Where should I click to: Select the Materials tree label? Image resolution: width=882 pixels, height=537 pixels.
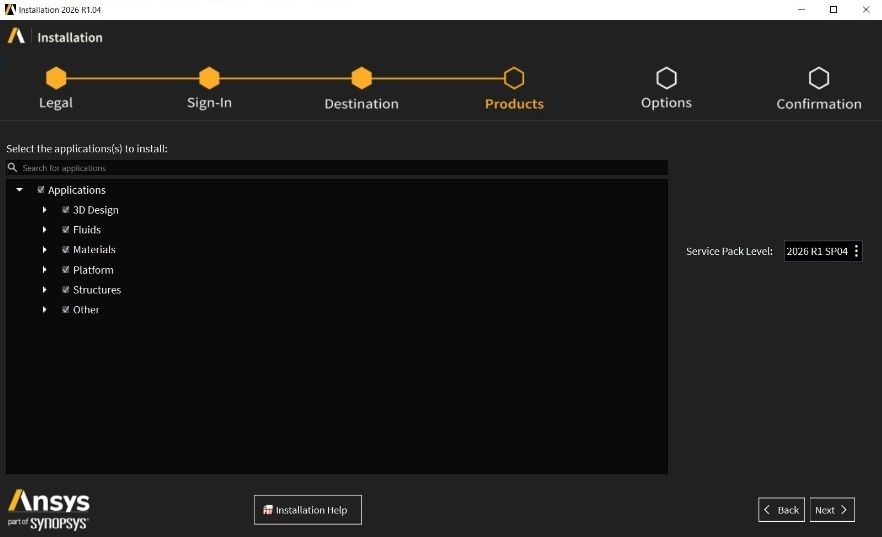point(94,250)
